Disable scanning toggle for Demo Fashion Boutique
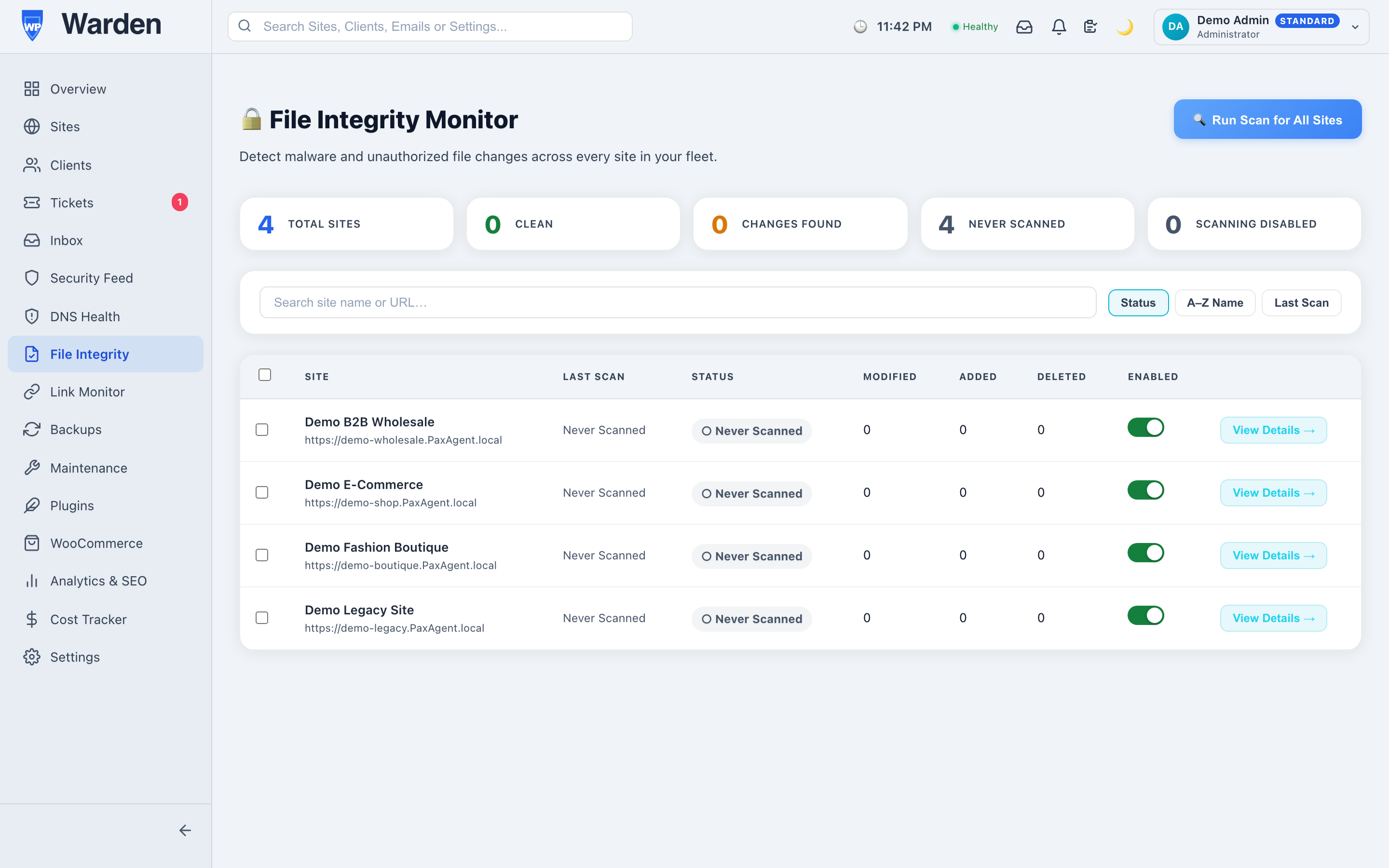This screenshot has width=1389, height=868. tap(1145, 553)
